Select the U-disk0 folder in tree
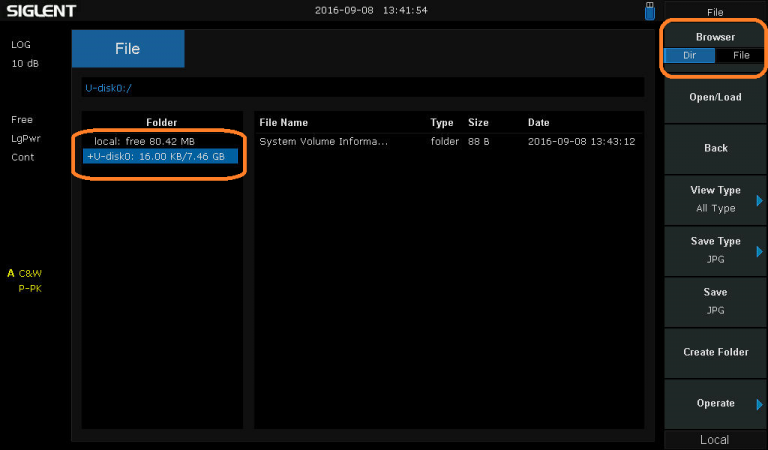This screenshot has width=768, height=450. tap(160, 156)
